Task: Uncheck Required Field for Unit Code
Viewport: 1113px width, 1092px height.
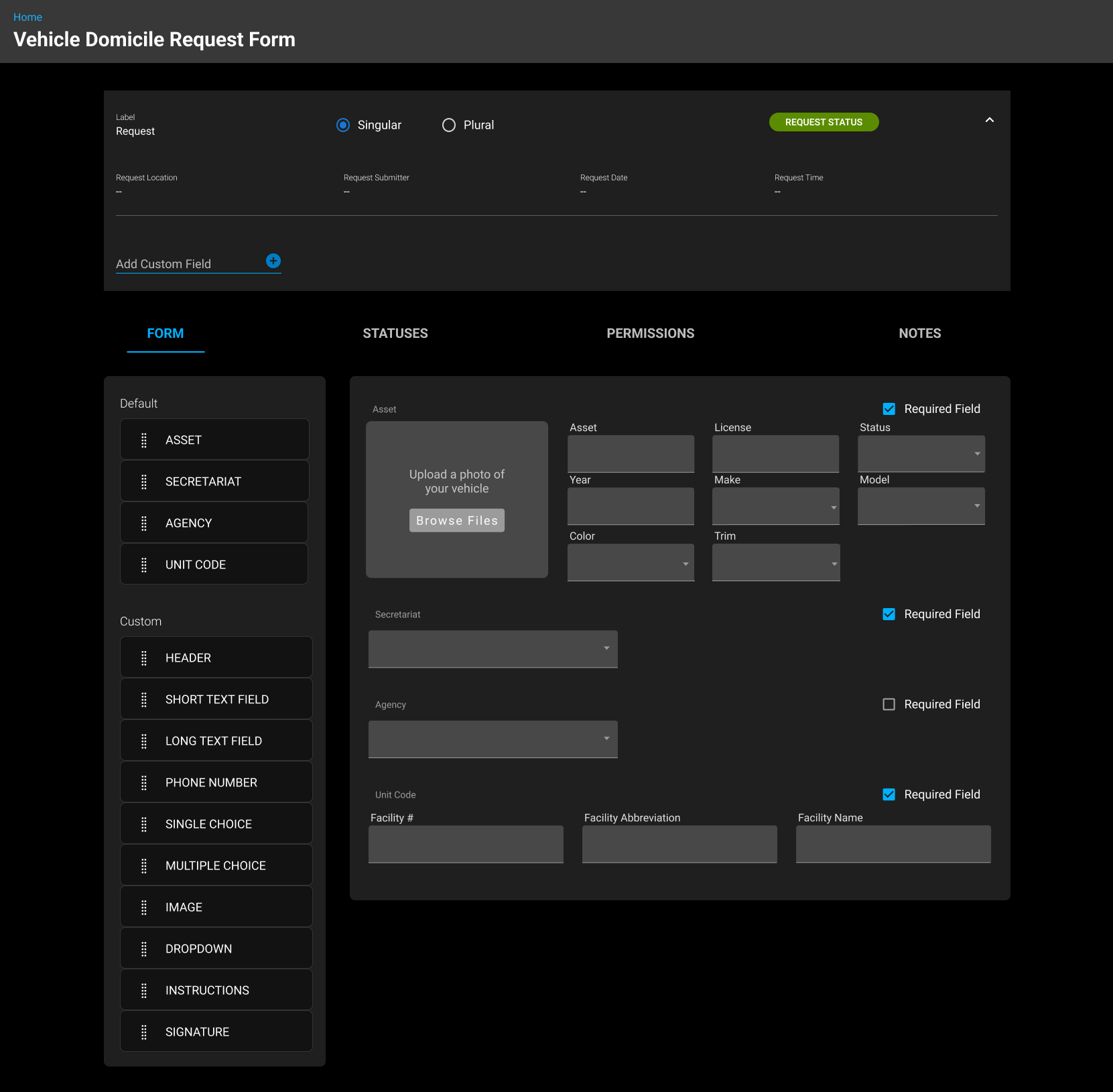Action: click(x=889, y=794)
